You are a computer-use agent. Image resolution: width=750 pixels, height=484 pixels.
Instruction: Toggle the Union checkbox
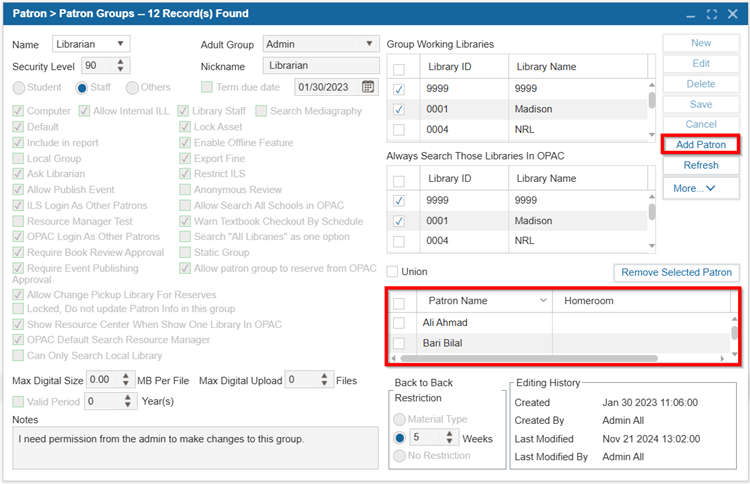pyautogui.click(x=392, y=272)
